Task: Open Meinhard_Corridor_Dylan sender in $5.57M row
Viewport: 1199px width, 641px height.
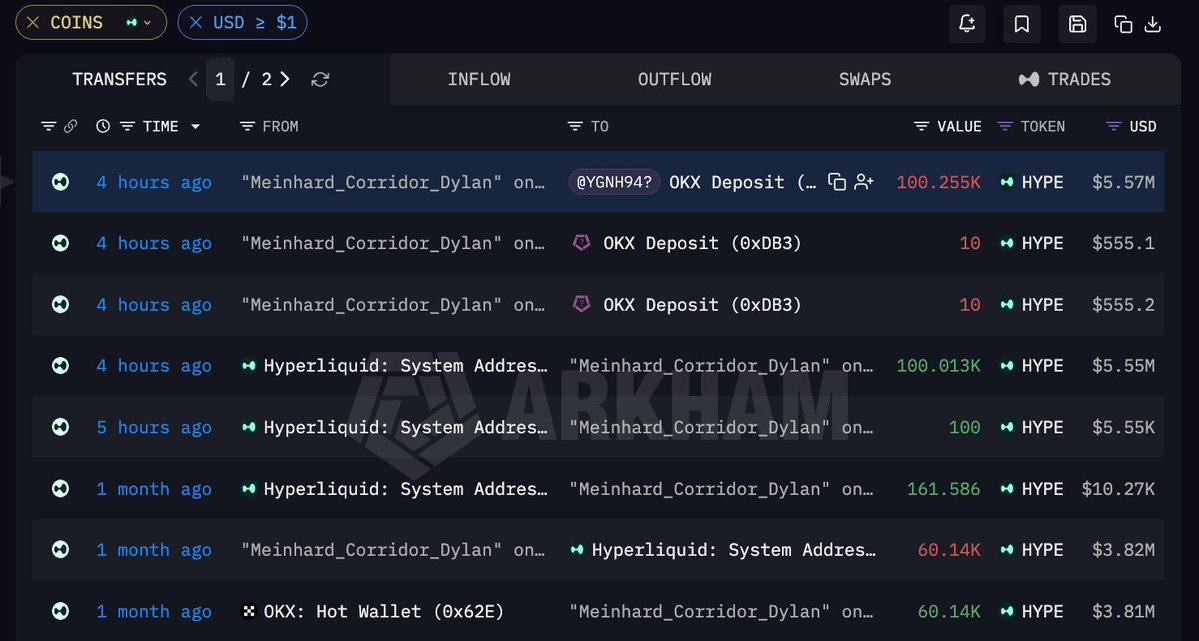Action: (x=393, y=182)
